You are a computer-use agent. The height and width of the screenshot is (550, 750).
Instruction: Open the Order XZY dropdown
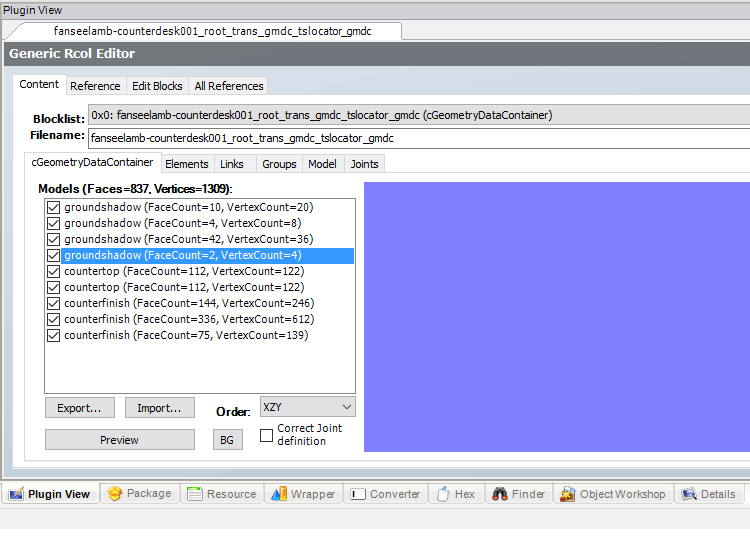point(306,407)
